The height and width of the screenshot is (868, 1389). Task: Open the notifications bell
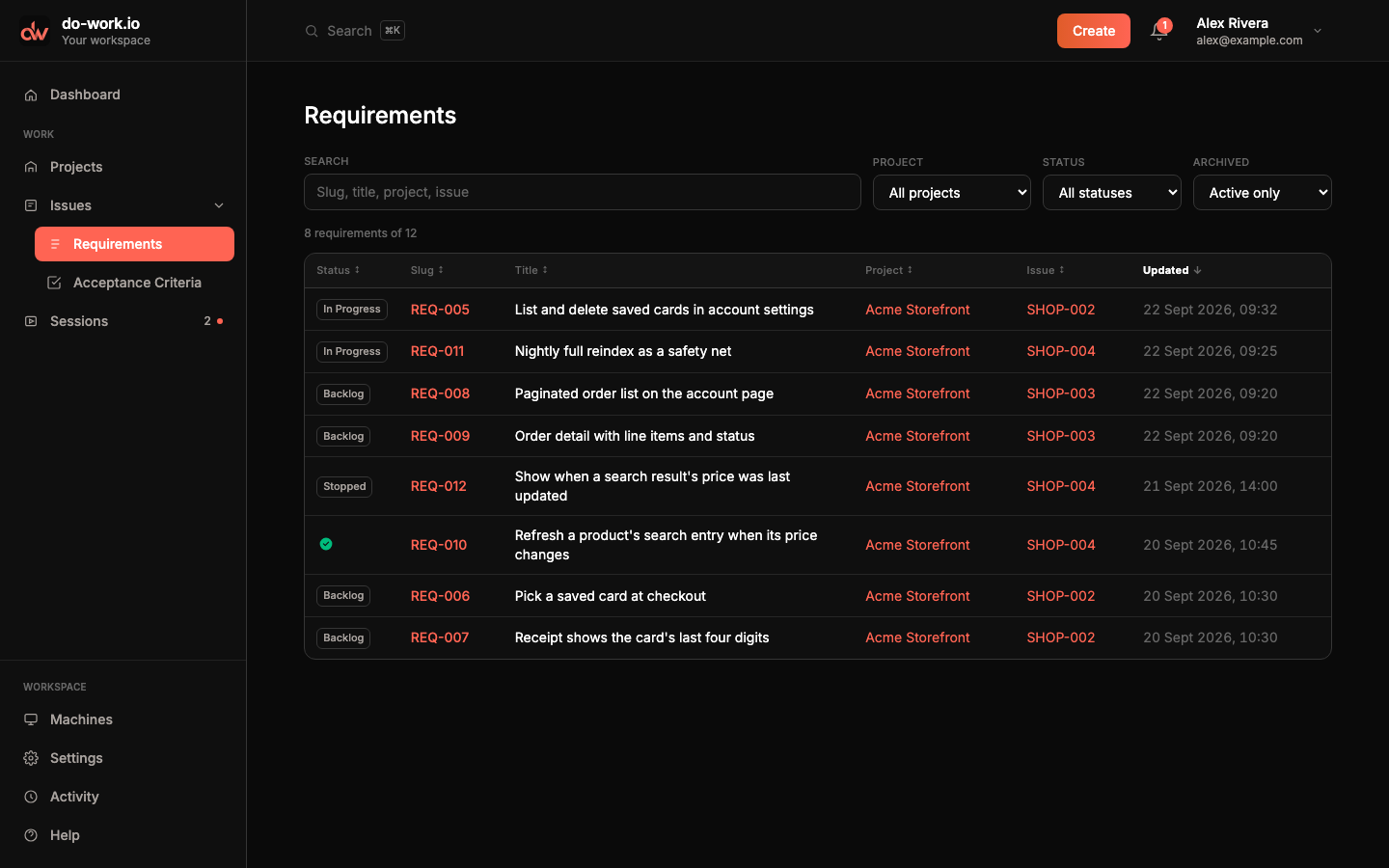pyautogui.click(x=1158, y=31)
